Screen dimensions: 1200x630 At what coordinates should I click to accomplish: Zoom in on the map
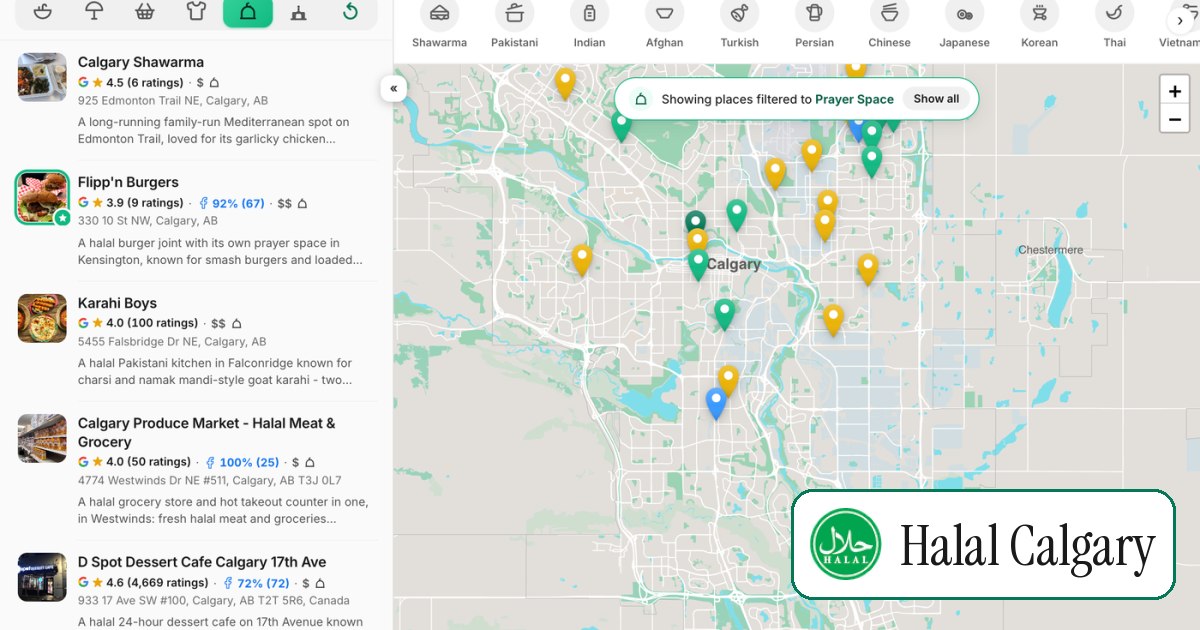click(1174, 91)
